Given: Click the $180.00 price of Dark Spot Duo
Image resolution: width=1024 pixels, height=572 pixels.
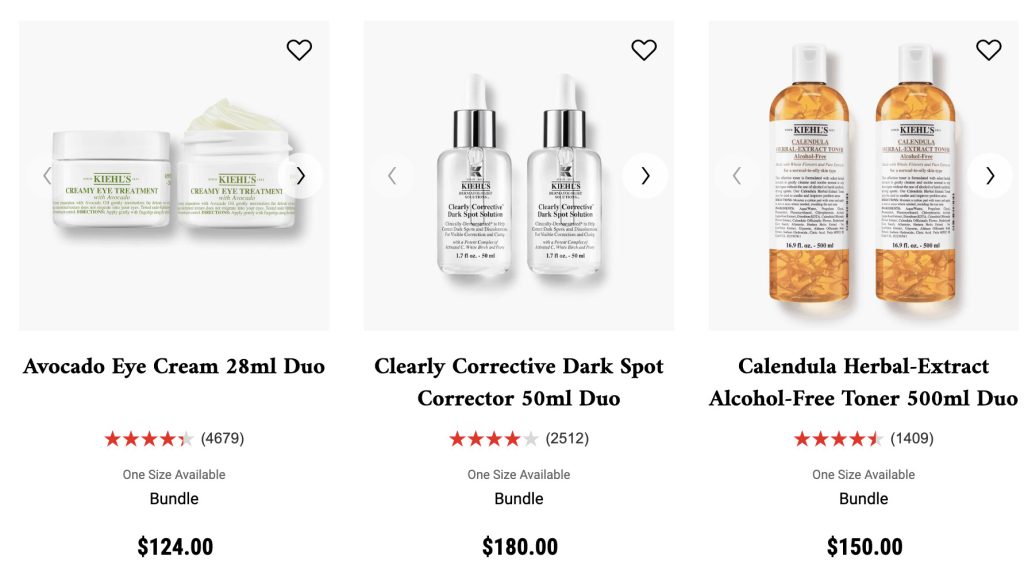Looking at the screenshot, I should click(x=520, y=547).
